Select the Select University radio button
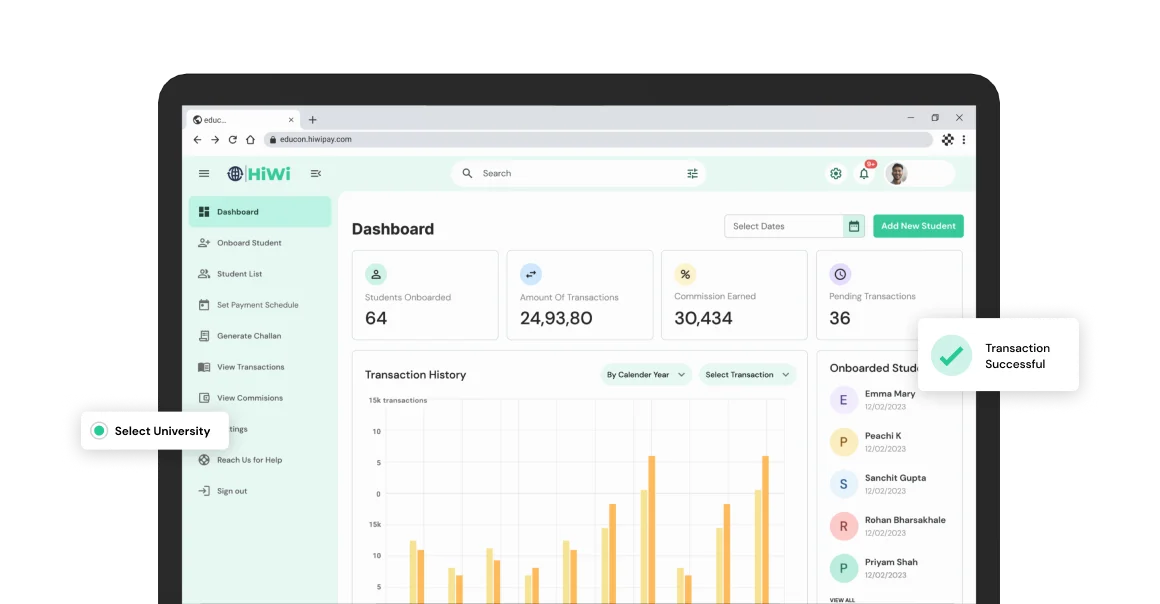1160x604 pixels. [99, 431]
